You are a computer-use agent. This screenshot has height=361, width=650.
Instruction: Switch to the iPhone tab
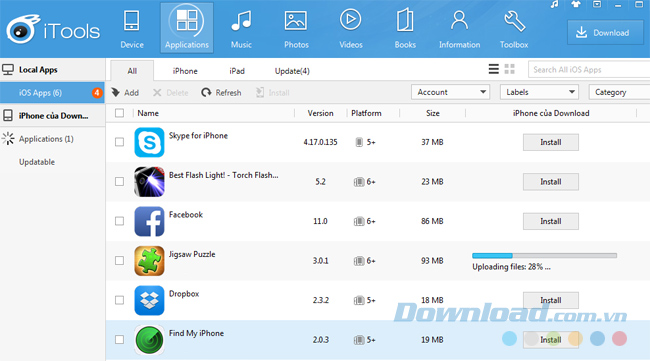(185, 71)
